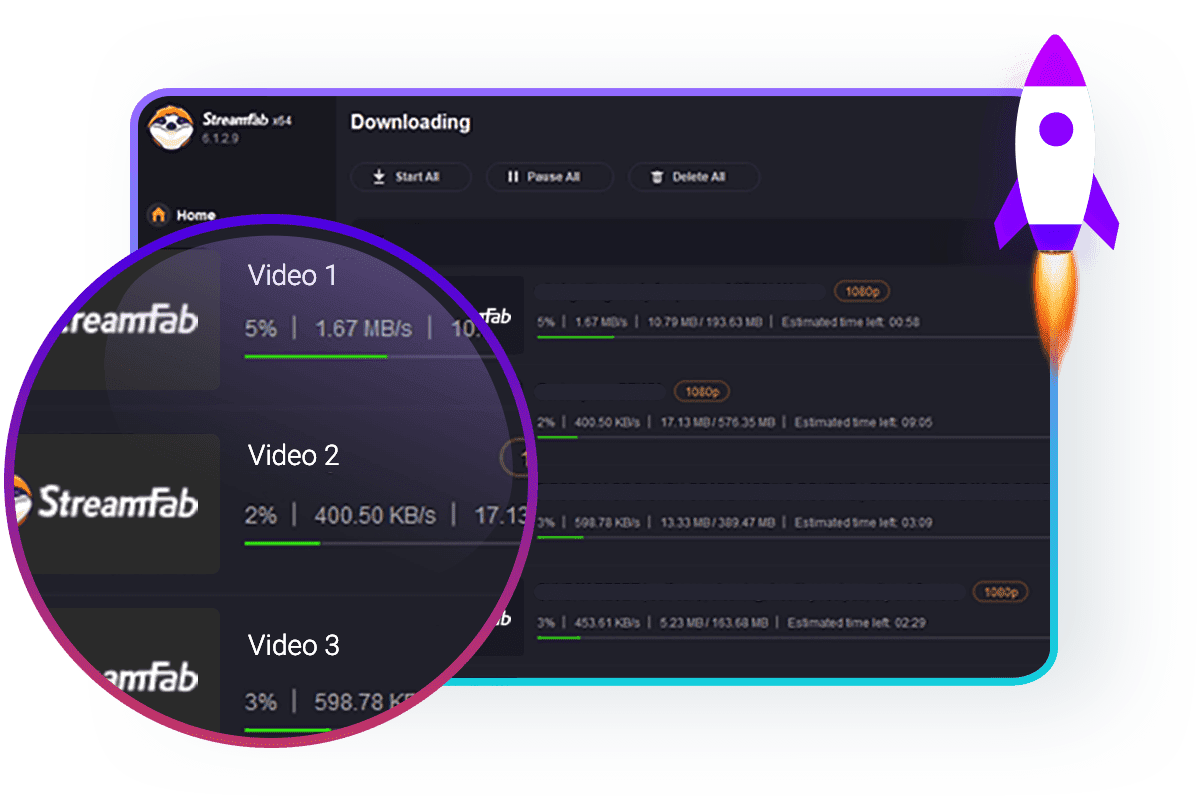The height and width of the screenshot is (800, 1200).
Task: Click the 'Downloading' page heading
Action: pyautogui.click(x=410, y=122)
